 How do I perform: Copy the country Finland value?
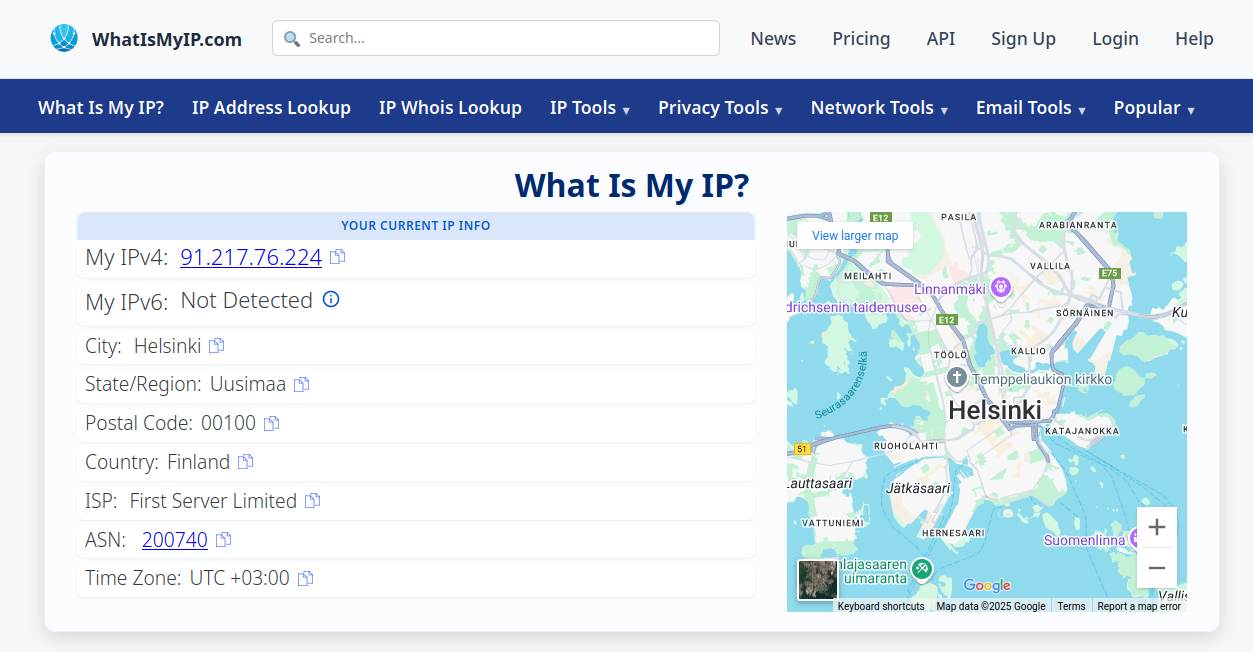tap(246, 462)
